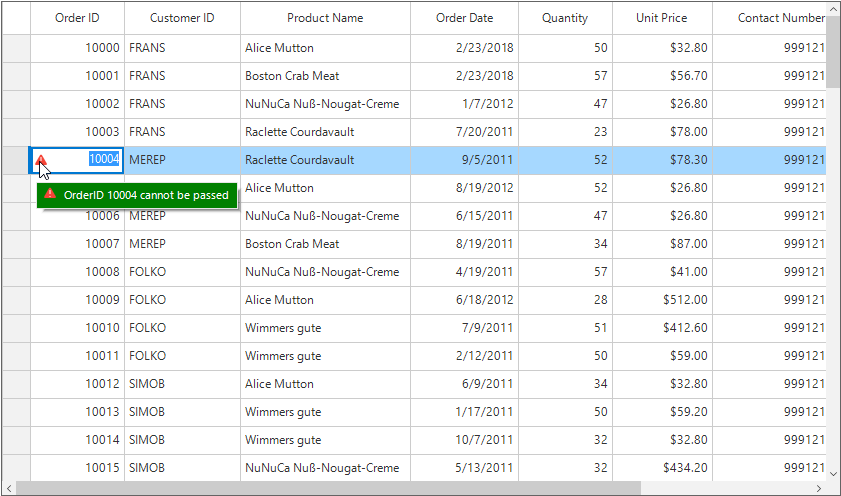Click unit price $412.60
Screen dimensions: 841x496
coord(685,328)
